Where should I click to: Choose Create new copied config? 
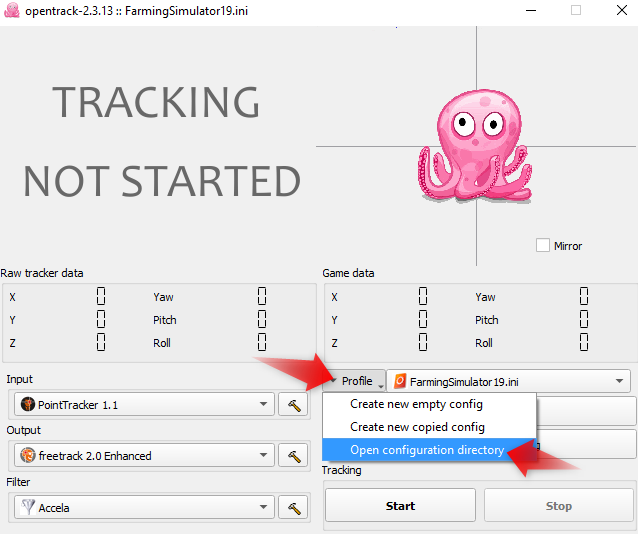(x=429, y=427)
